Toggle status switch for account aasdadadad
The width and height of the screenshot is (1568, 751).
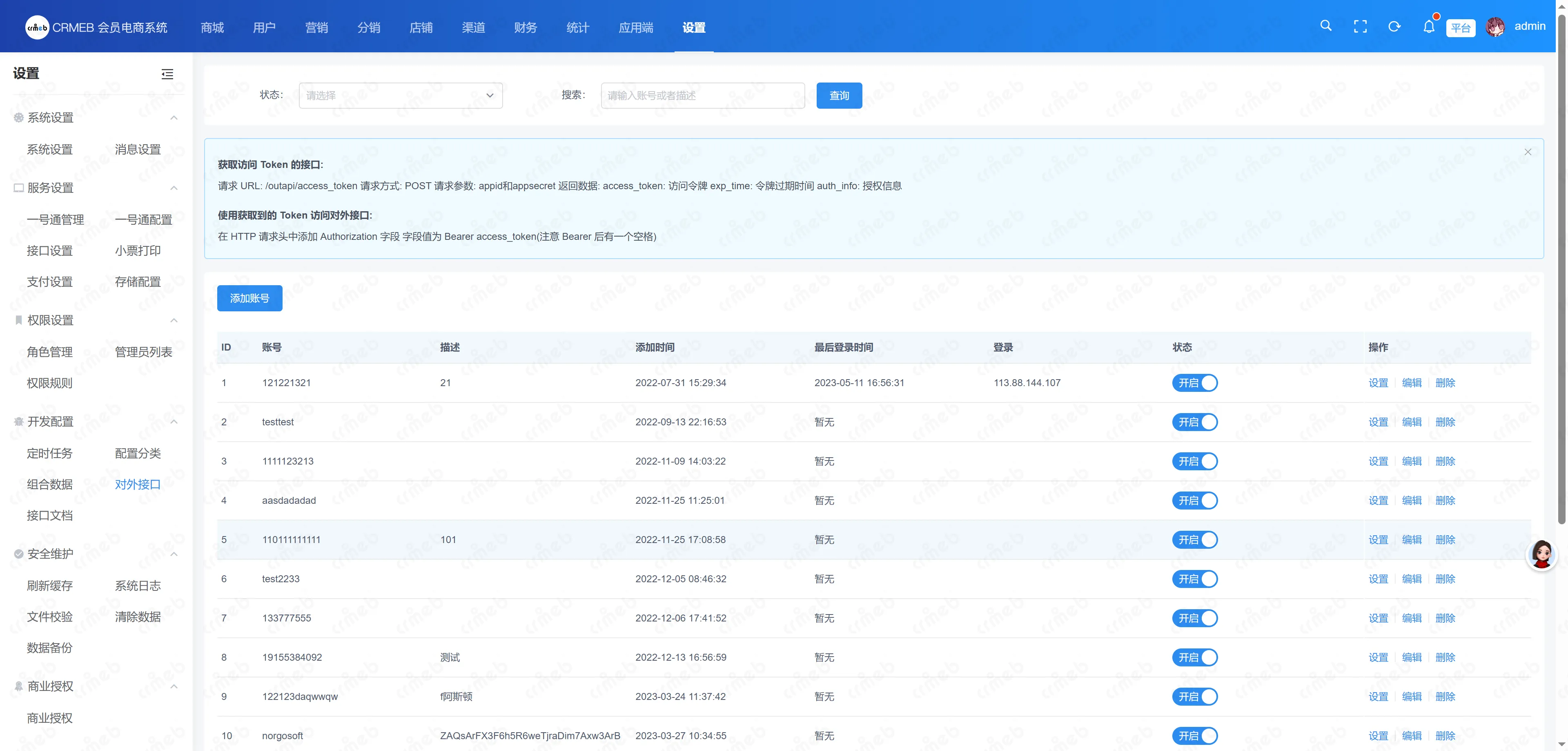(1194, 501)
